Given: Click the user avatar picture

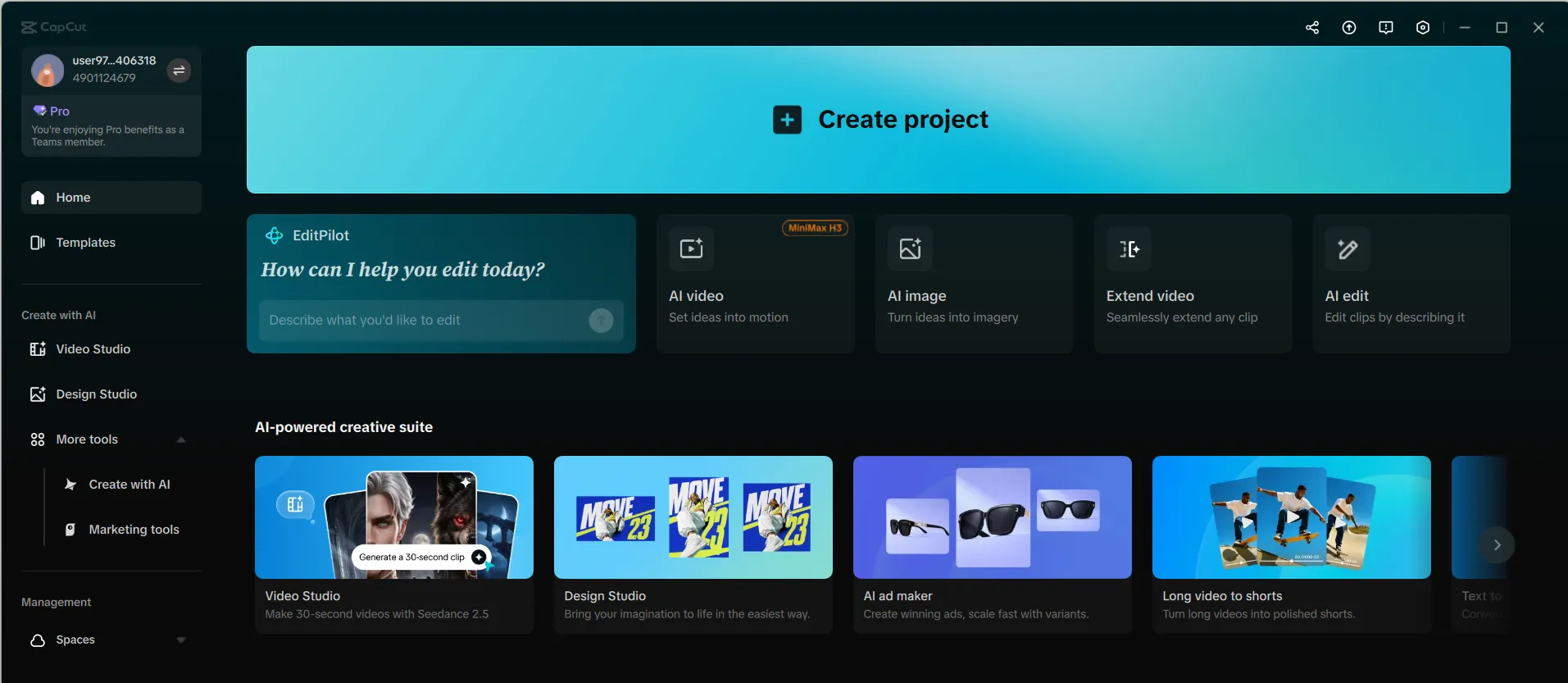Looking at the screenshot, I should tap(48, 71).
